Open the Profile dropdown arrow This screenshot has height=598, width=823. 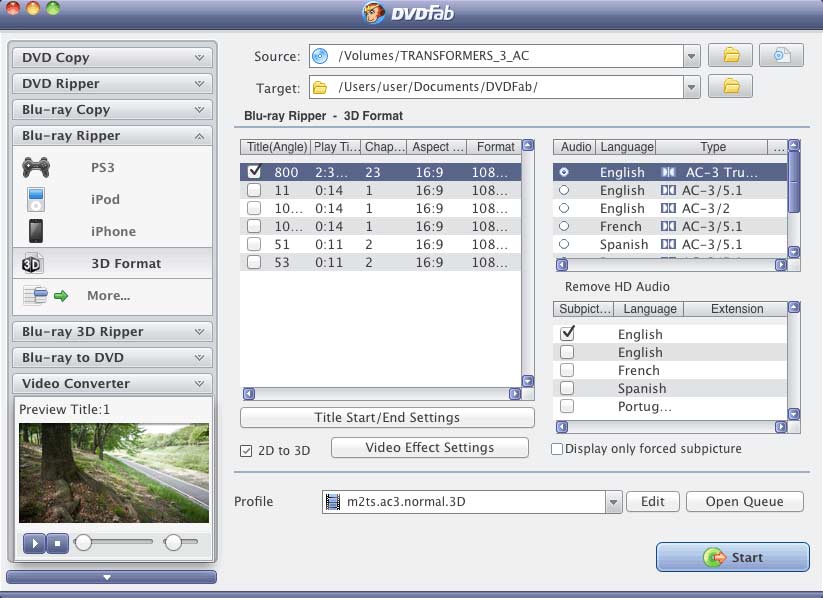613,502
